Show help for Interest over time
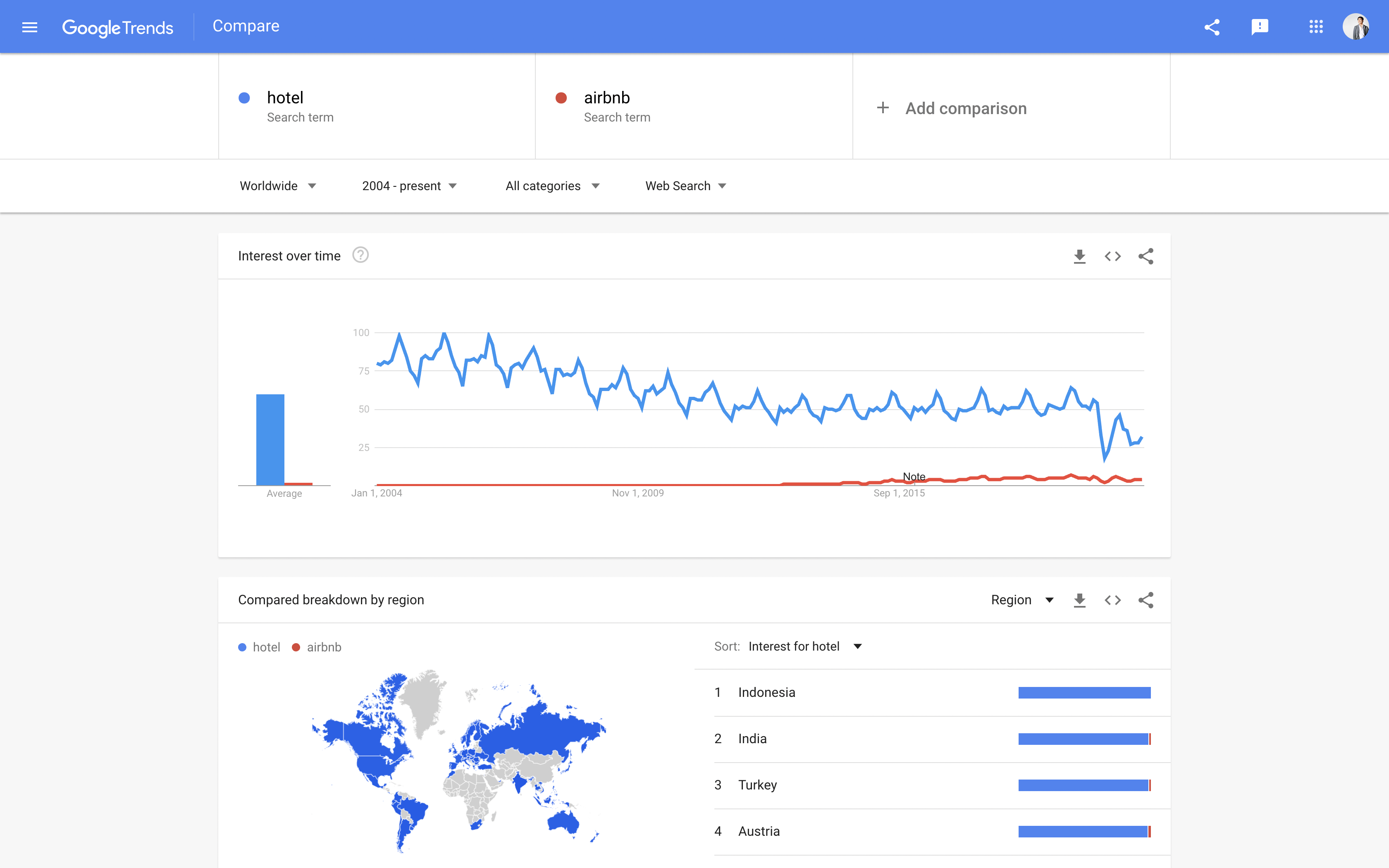The height and width of the screenshot is (868, 1389). pos(360,255)
